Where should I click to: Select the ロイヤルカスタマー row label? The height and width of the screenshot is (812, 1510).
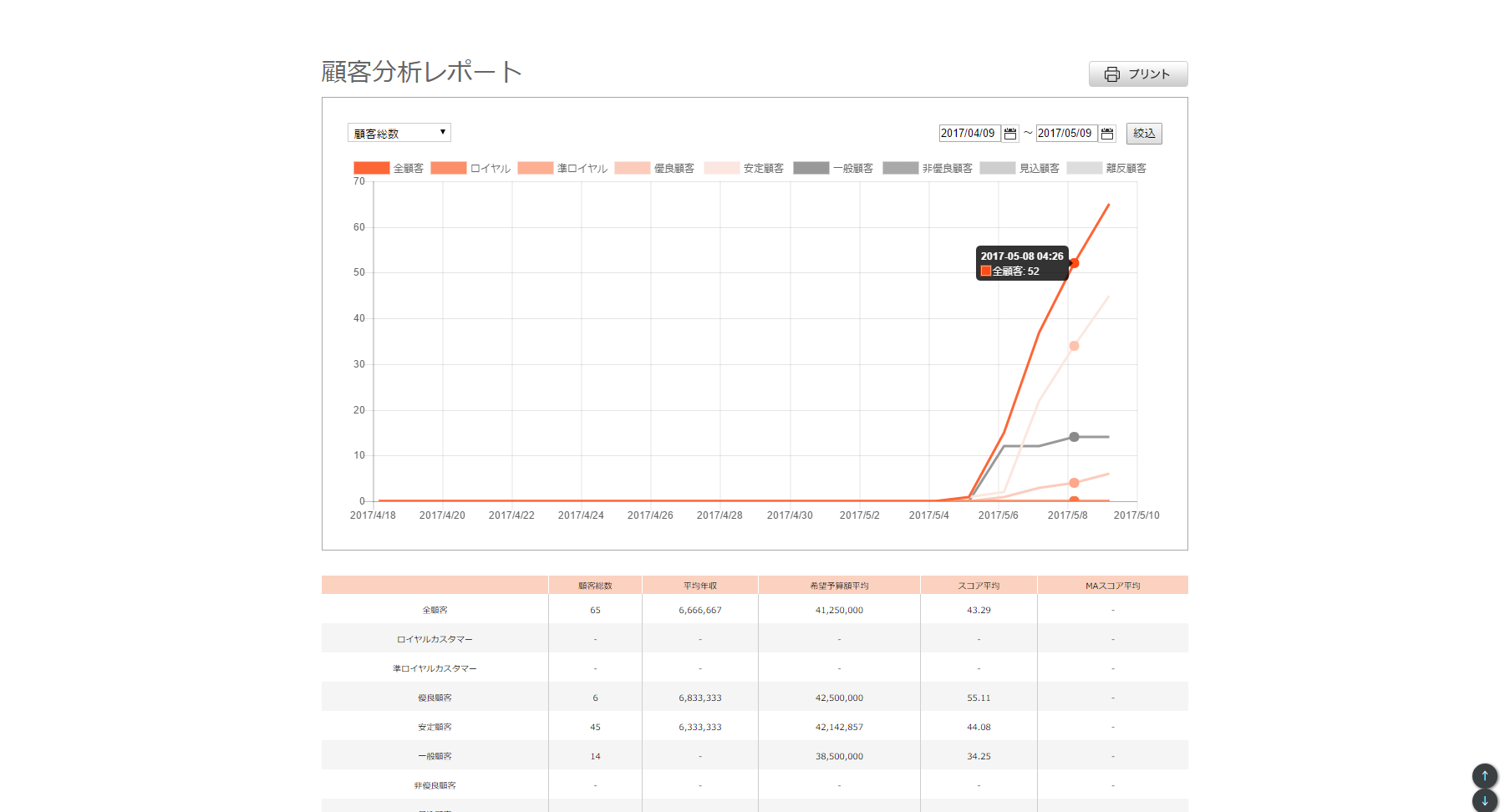(x=435, y=639)
